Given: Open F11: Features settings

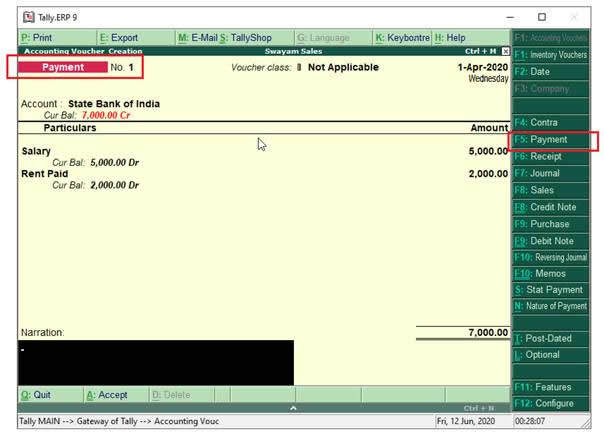Looking at the screenshot, I should point(550,387).
